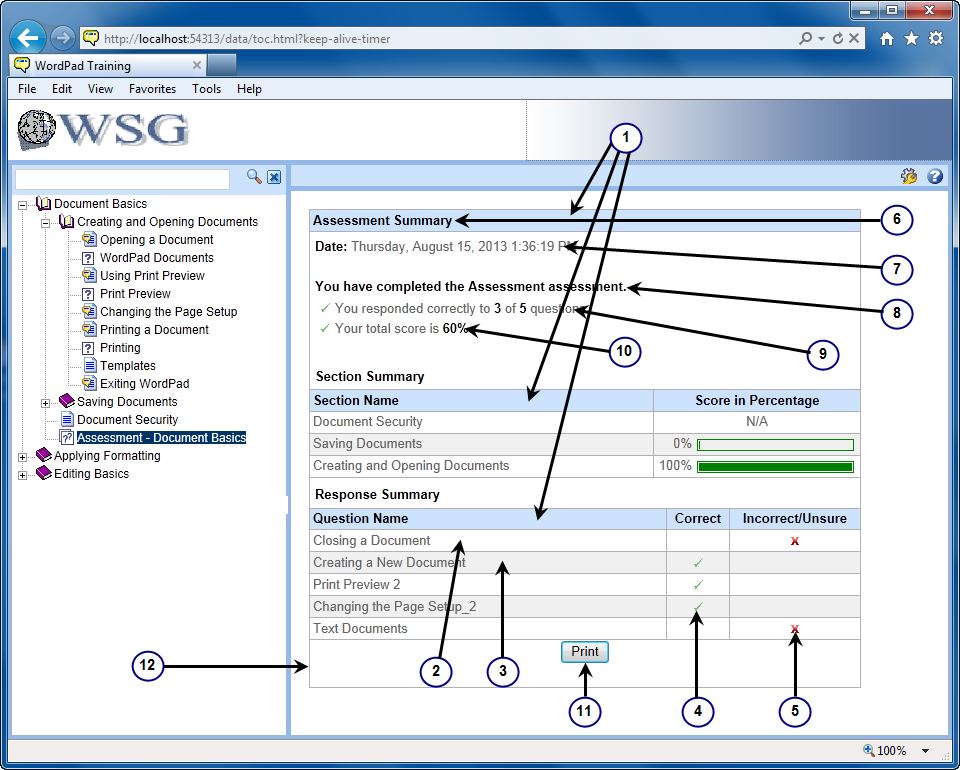The image size is (960, 770).
Task: Collapse the Creating and Opening Documents node
Action: click(44, 221)
